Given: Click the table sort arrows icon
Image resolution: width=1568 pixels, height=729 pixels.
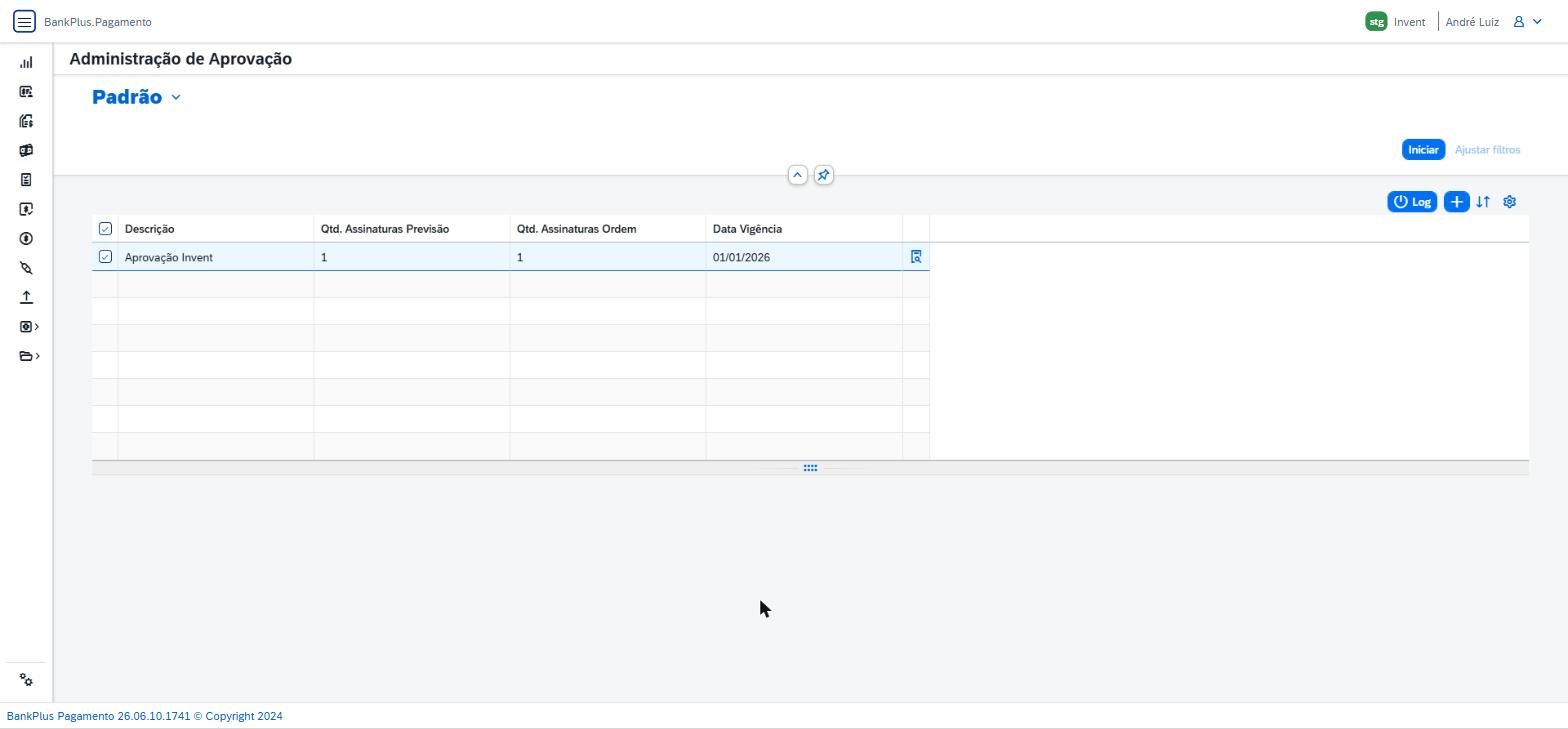Looking at the screenshot, I should point(1483,202).
